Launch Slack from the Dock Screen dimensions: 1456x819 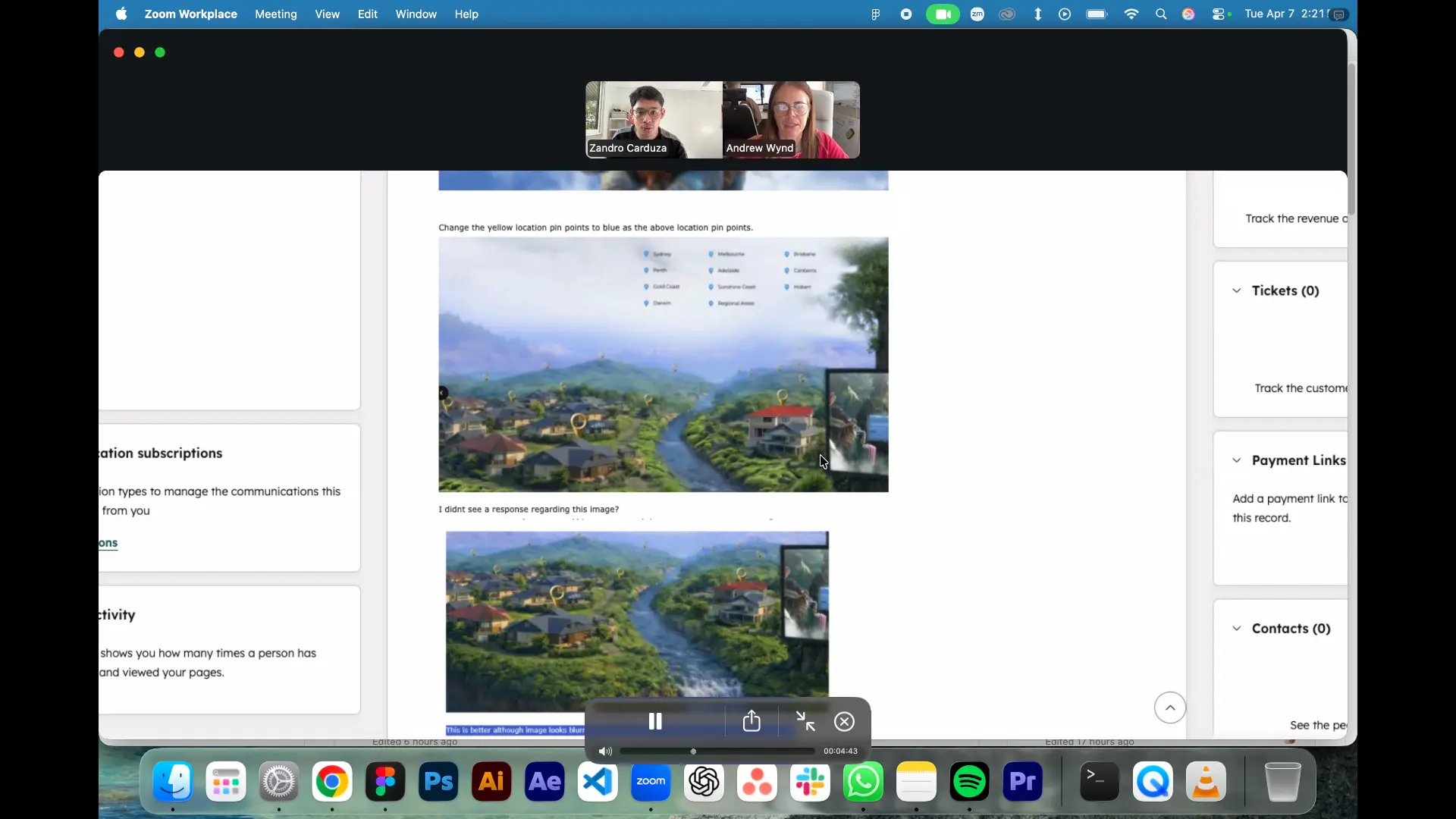pos(810,781)
